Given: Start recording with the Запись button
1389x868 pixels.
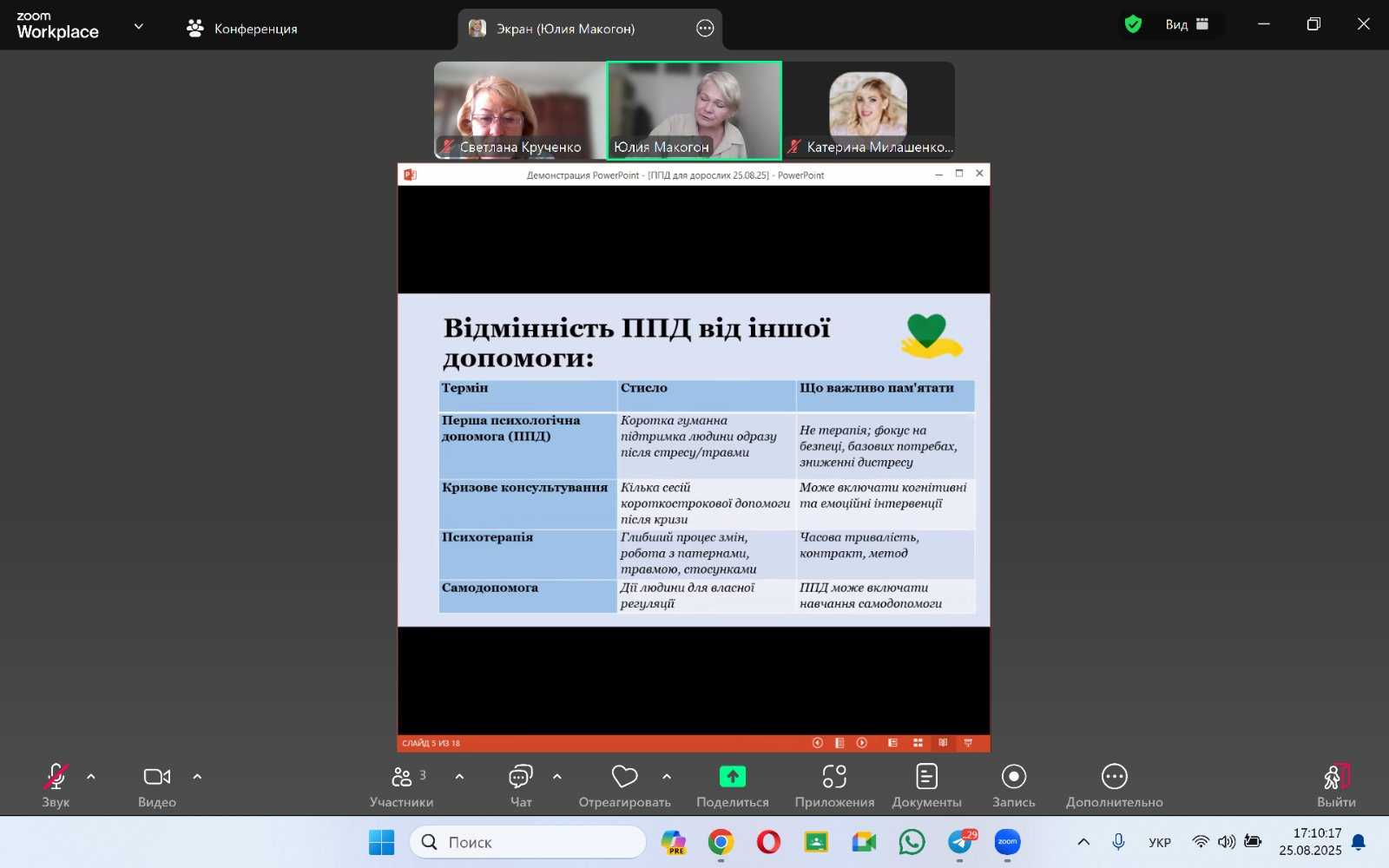Looking at the screenshot, I should tap(1013, 778).
